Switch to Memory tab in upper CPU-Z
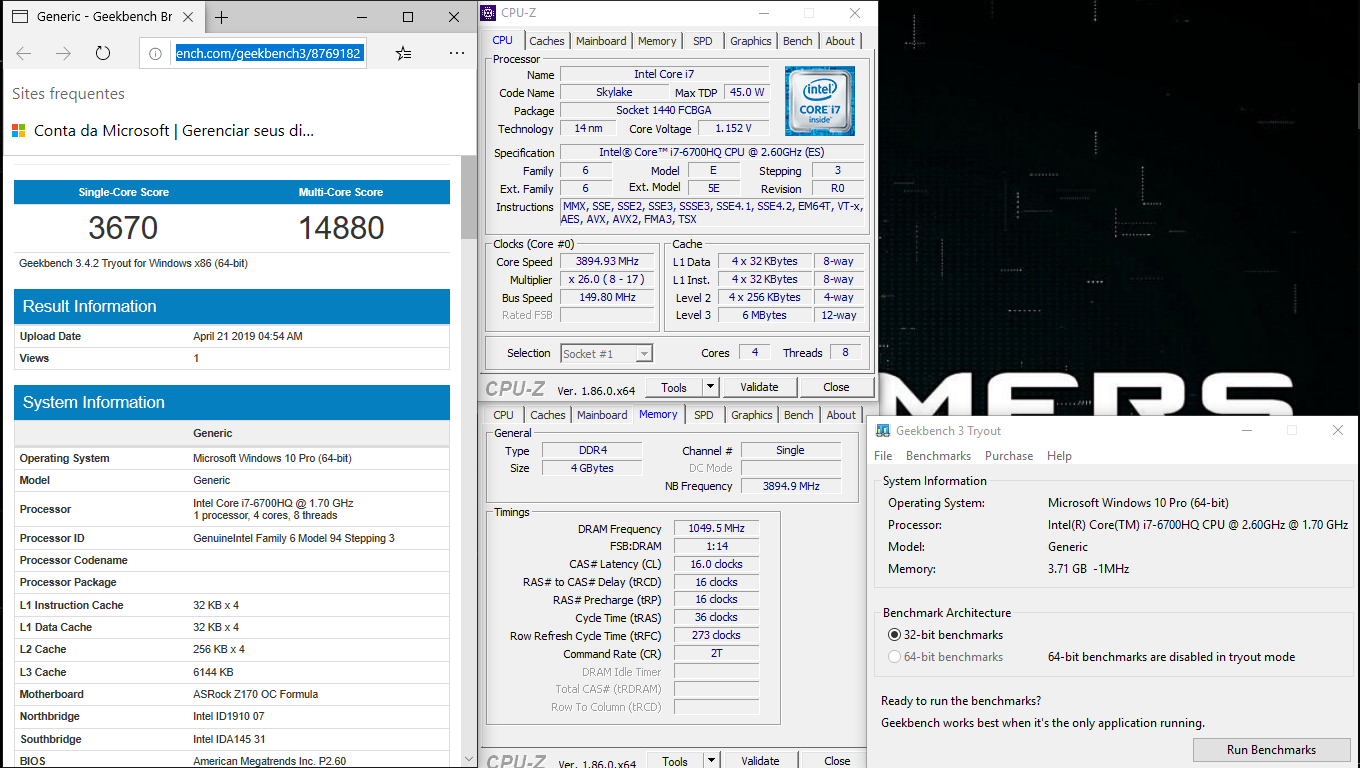This screenshot has height=768, width=1360. [x=657, y=41]
